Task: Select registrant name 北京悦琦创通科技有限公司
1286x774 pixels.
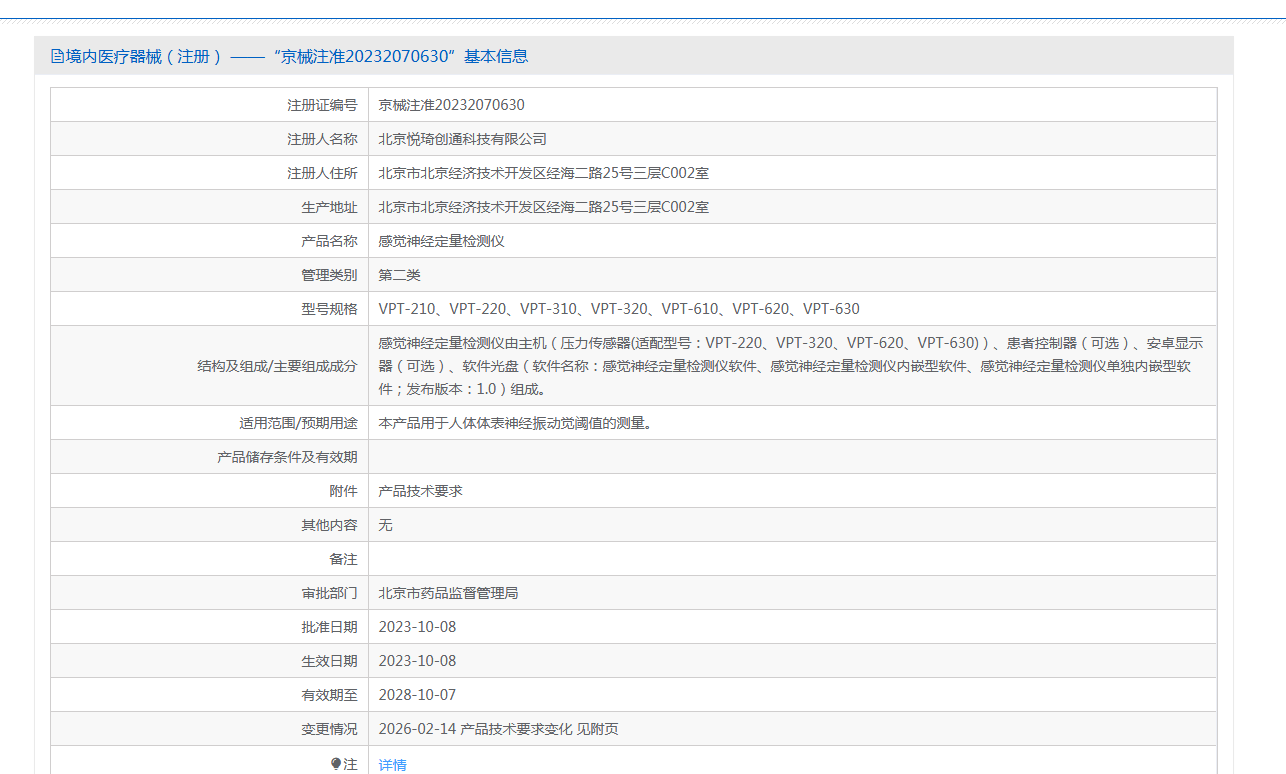Action: coord(463,139)
